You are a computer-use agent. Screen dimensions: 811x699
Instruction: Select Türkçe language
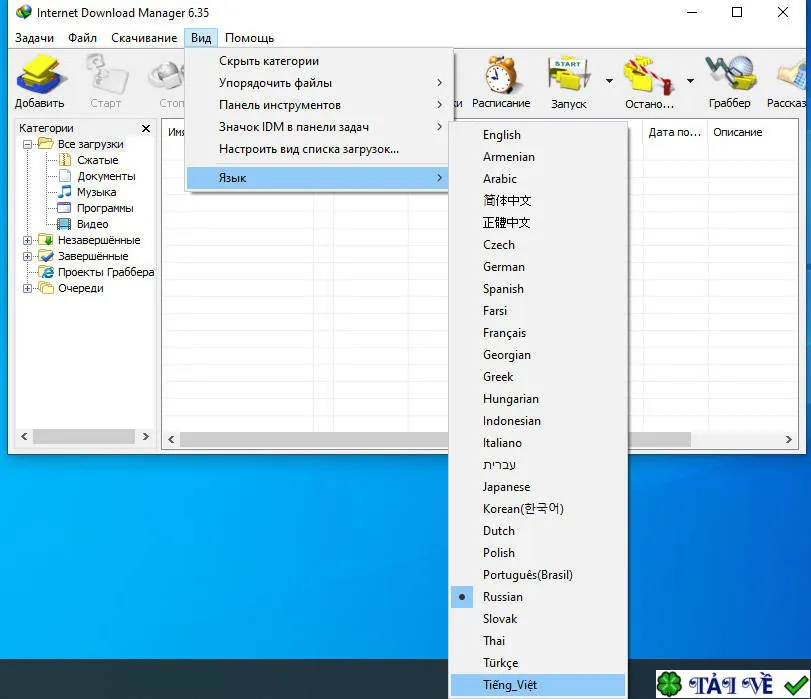tap(538, 662)
